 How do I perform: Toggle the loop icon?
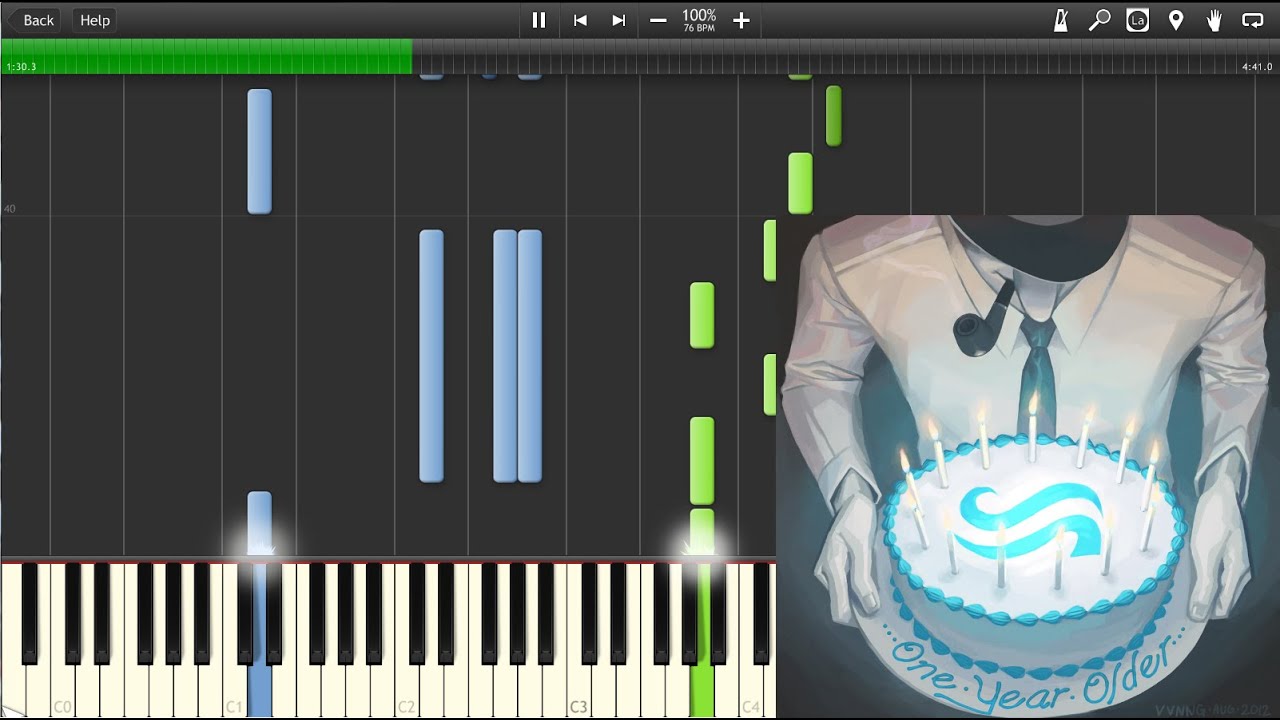coord(1252,20)
